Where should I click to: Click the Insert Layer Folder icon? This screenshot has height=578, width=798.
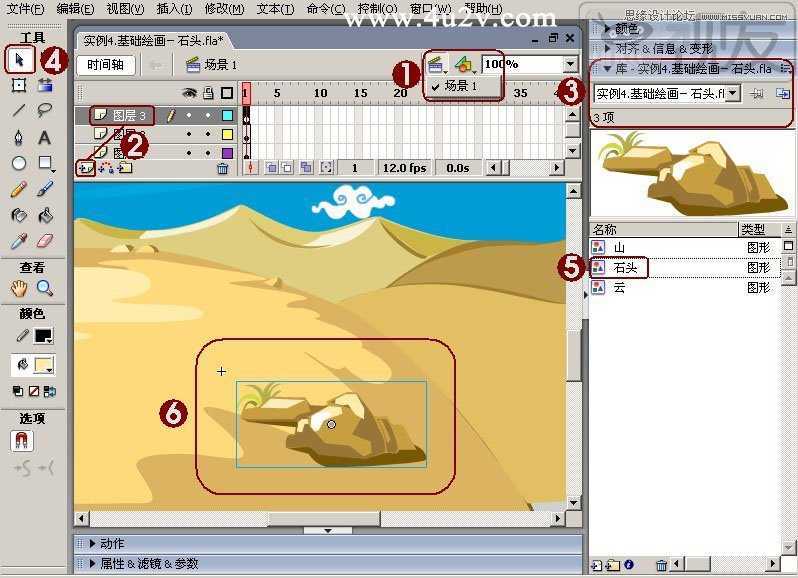(x=125, y=168)
